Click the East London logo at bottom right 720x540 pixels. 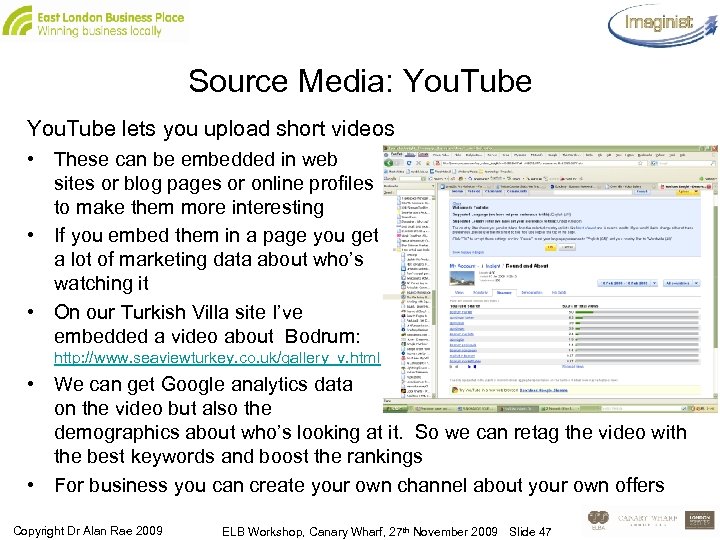click(700, 520)
